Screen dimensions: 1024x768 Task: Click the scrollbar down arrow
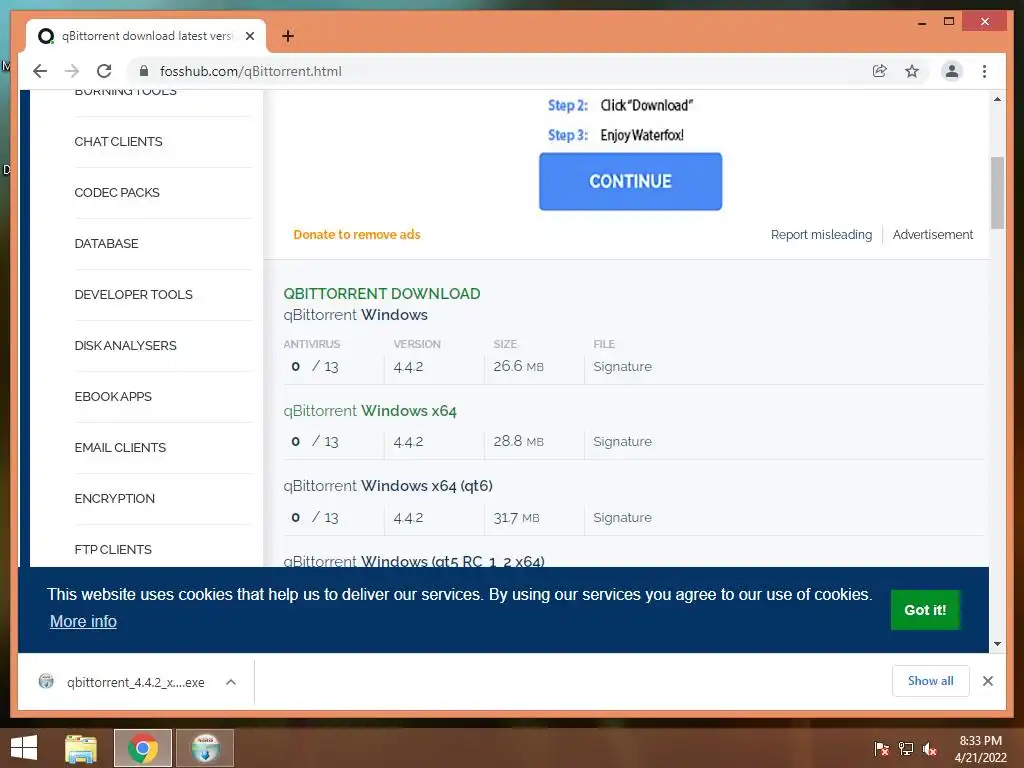pyautogui.click(x=997, y=643)
